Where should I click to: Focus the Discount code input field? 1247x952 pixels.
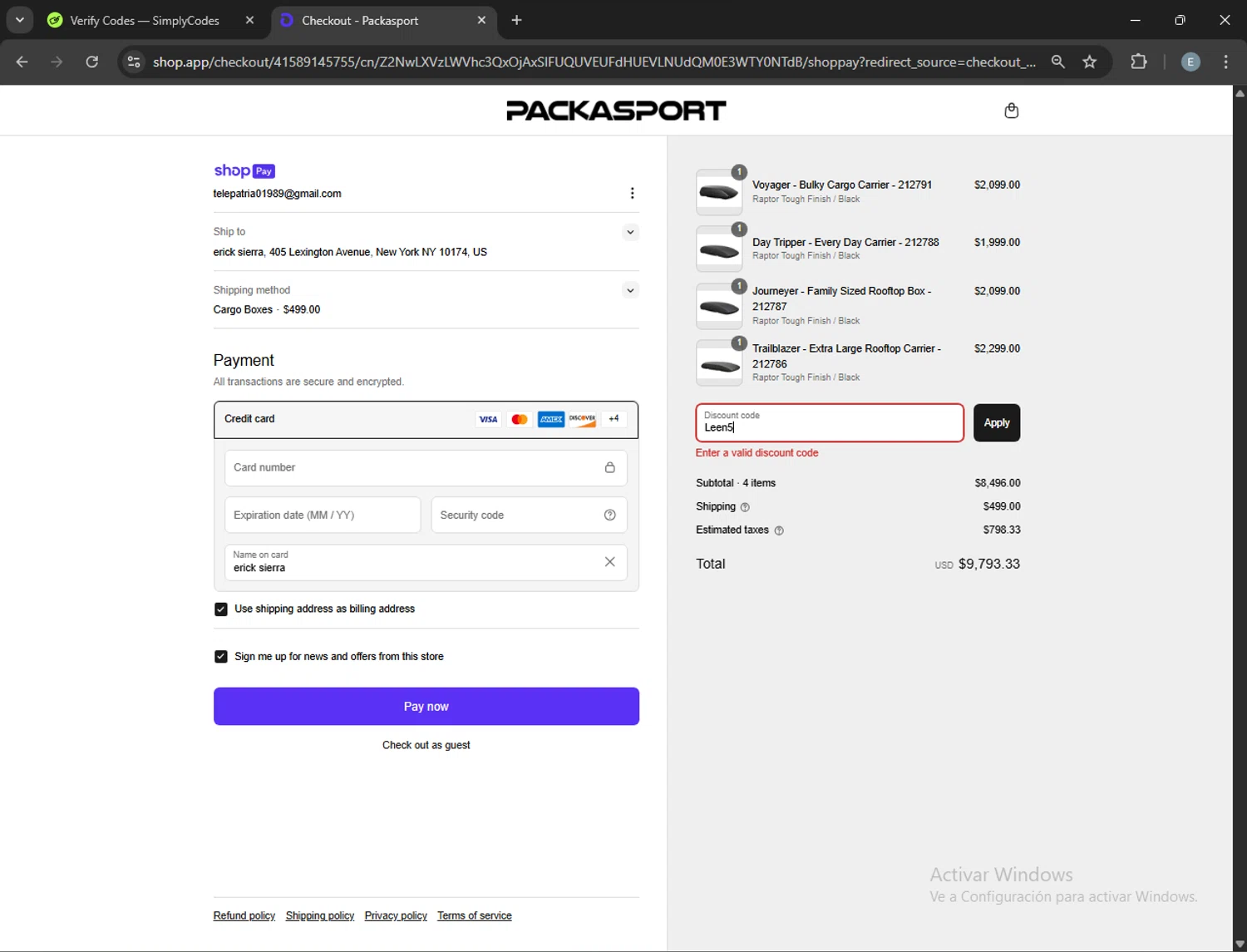(x=830, y=422)
